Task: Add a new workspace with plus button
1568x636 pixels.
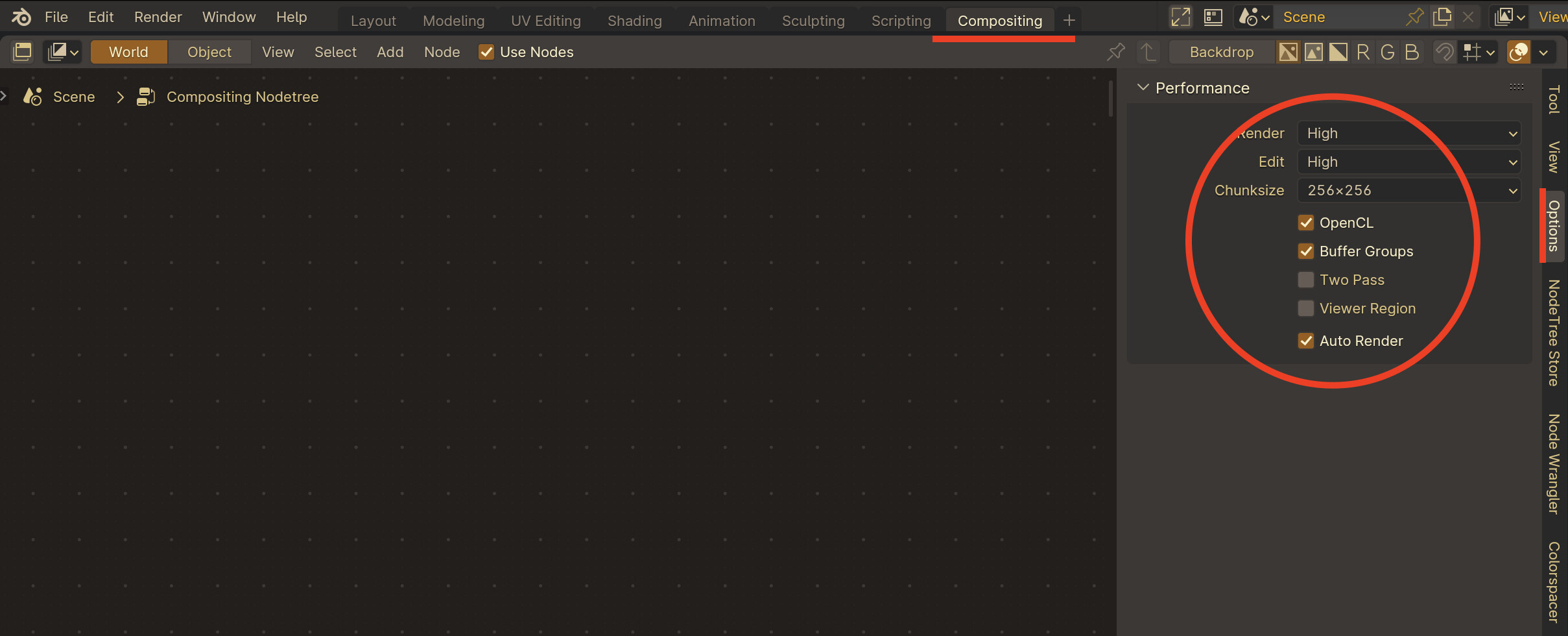Action: click(1069, 21)
